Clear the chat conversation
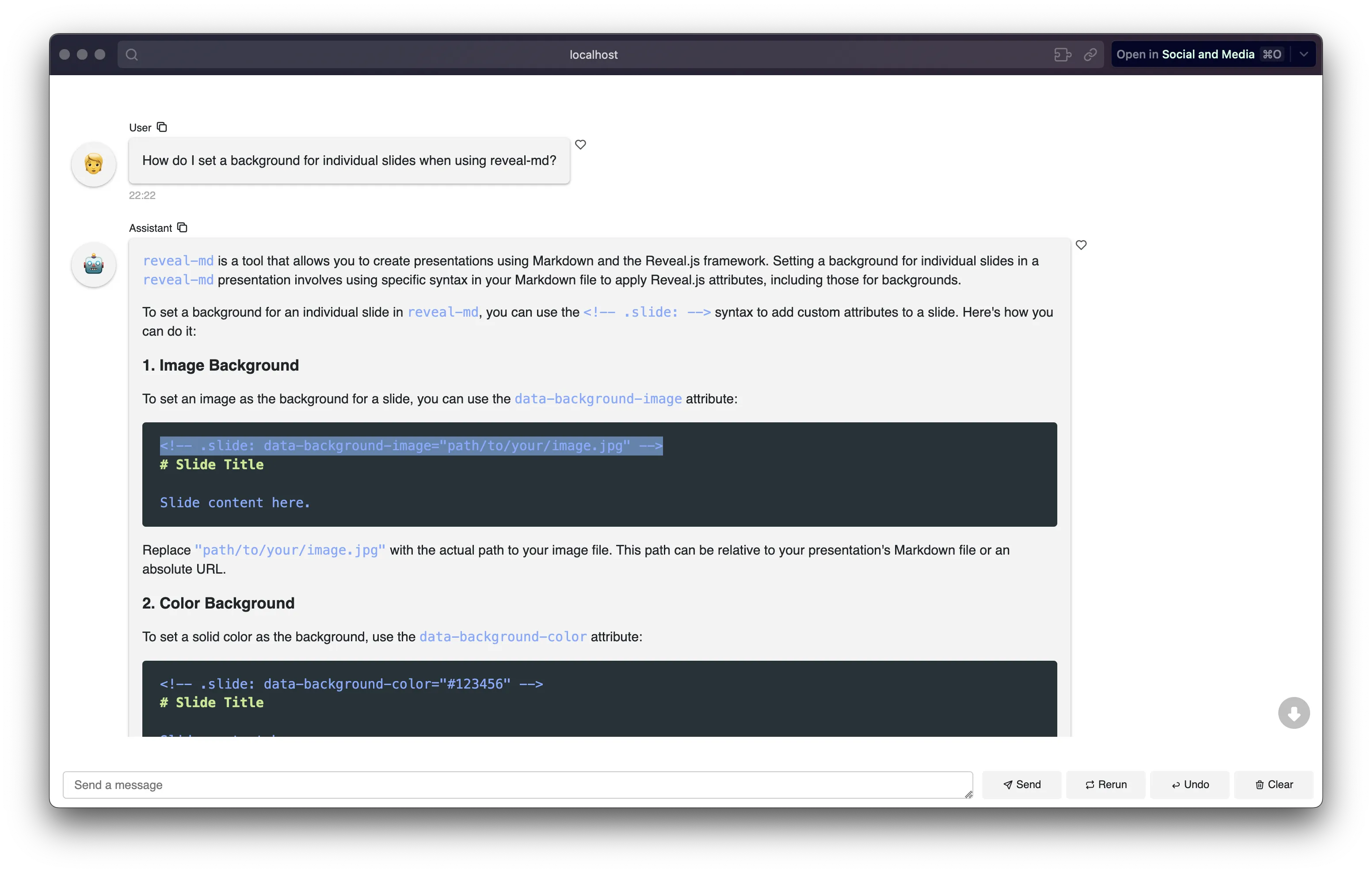1372x873 pixels. [x=1273, y=785]
